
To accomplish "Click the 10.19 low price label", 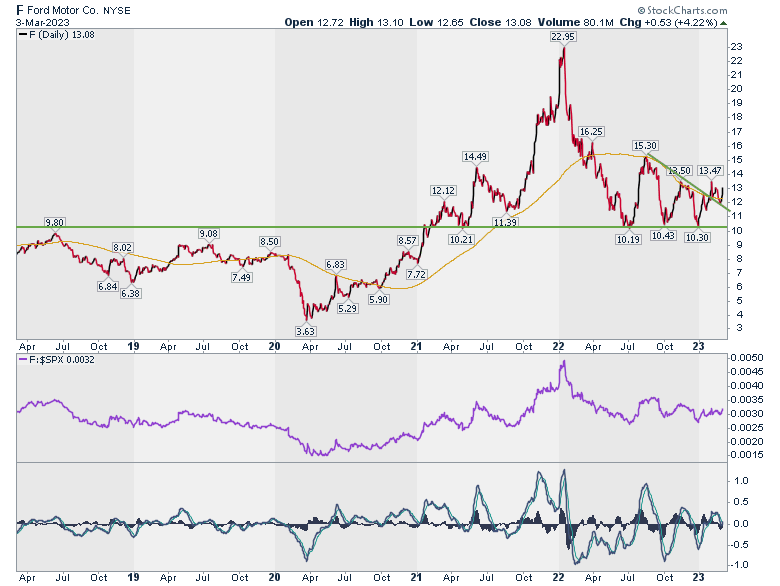I will [x=628, y=239].
